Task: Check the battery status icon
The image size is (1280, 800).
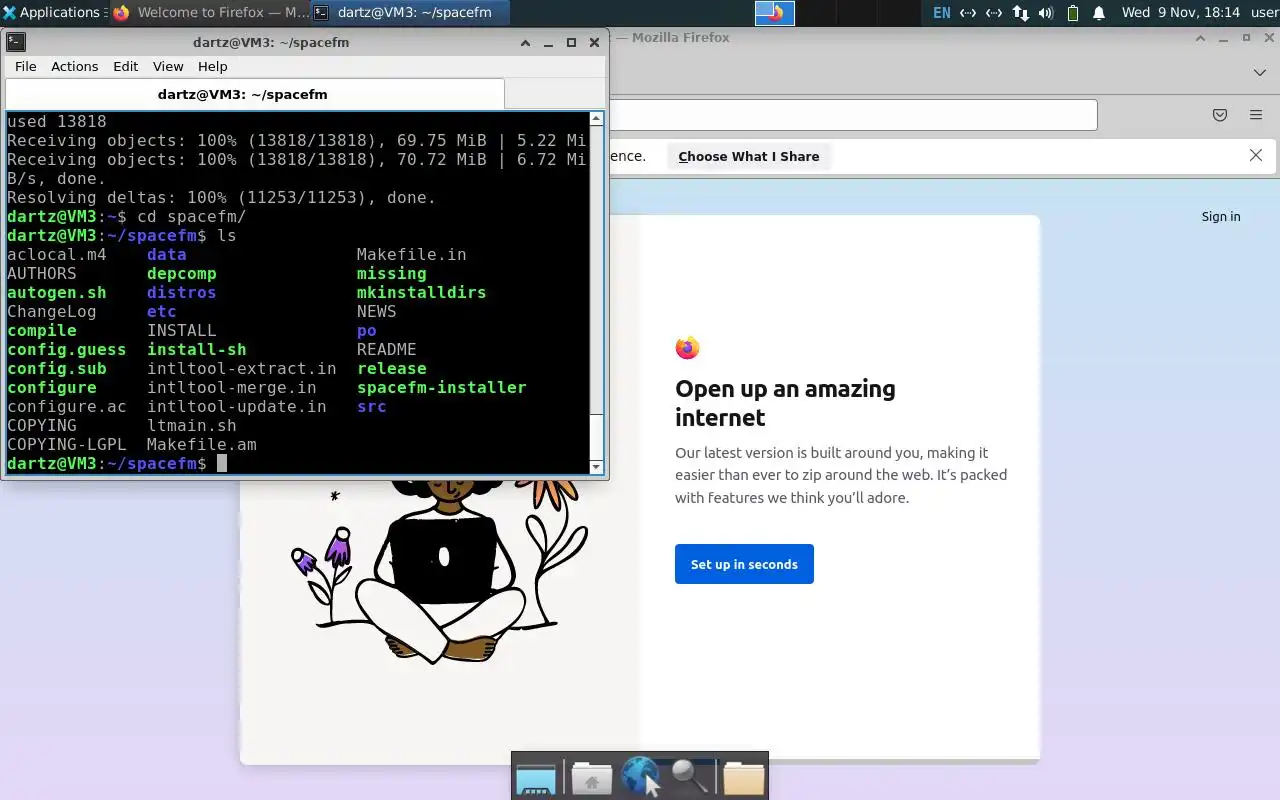Action: tap(1073, 13)
